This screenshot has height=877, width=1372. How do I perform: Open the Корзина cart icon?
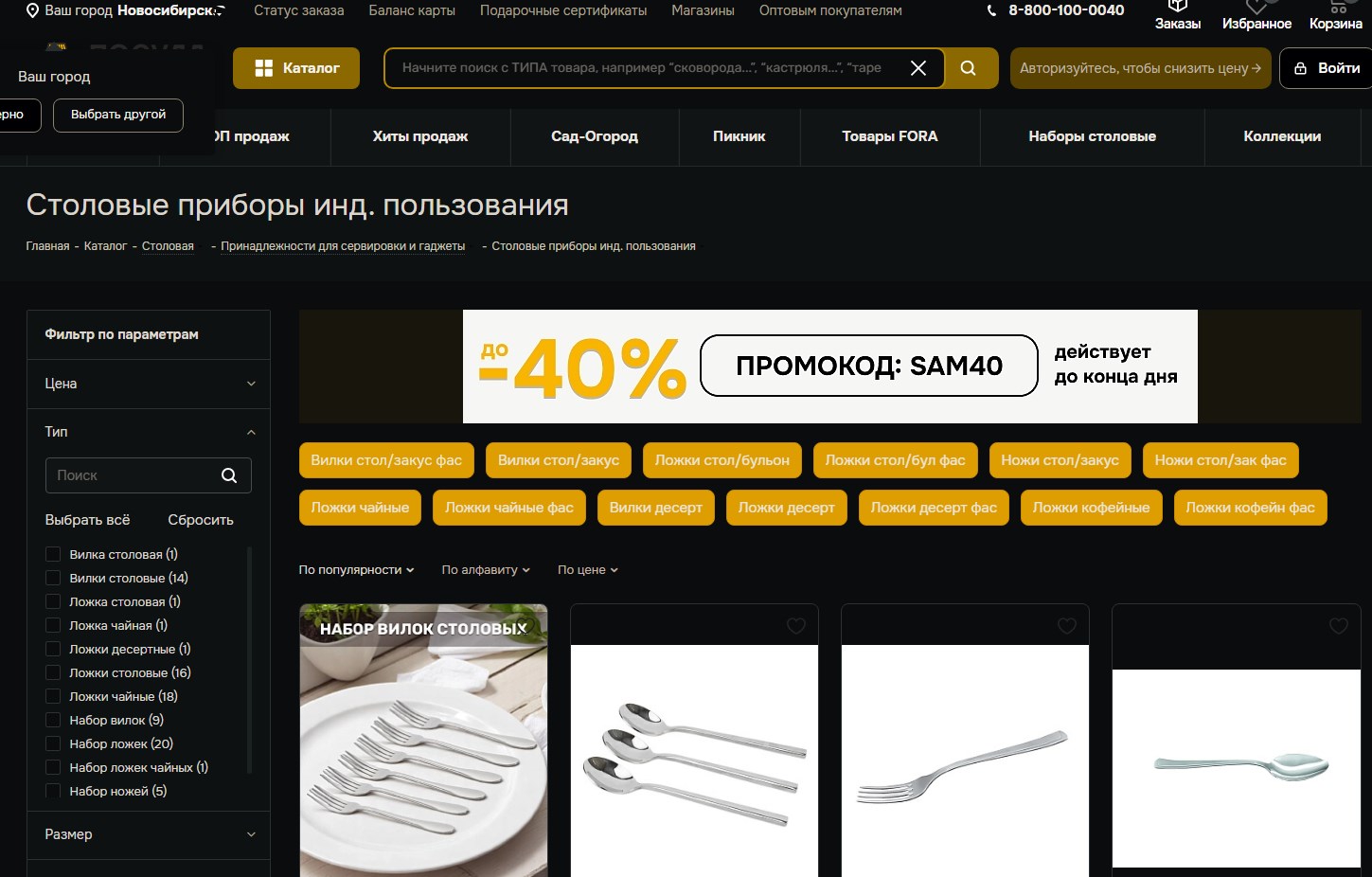1336,15
